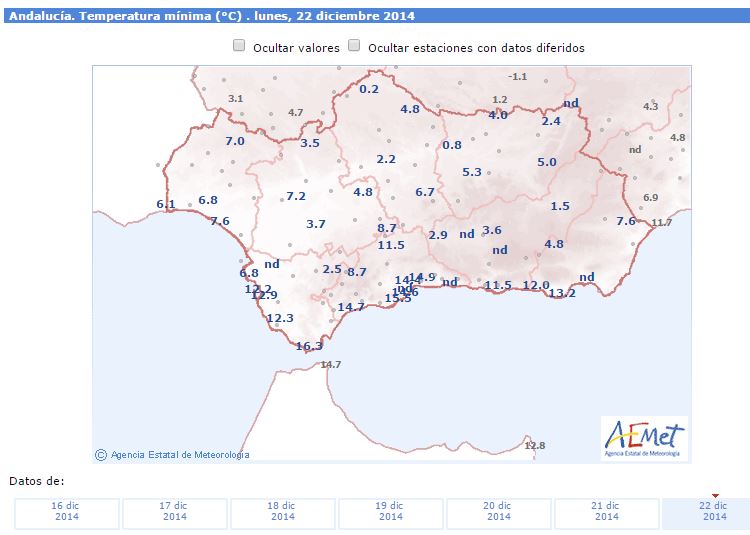750x535 pixels.
Task: Click the 12.3 station value
Action: [x=281, y=318]
